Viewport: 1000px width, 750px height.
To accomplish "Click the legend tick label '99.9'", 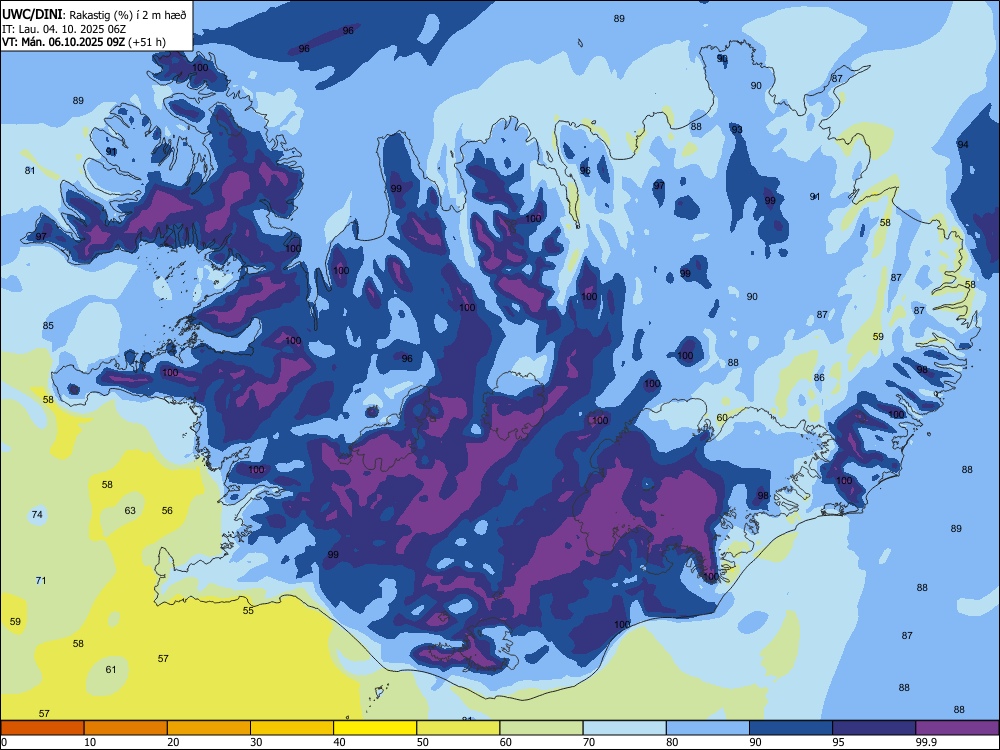I will pyautogui.click(x=925, y=742).
